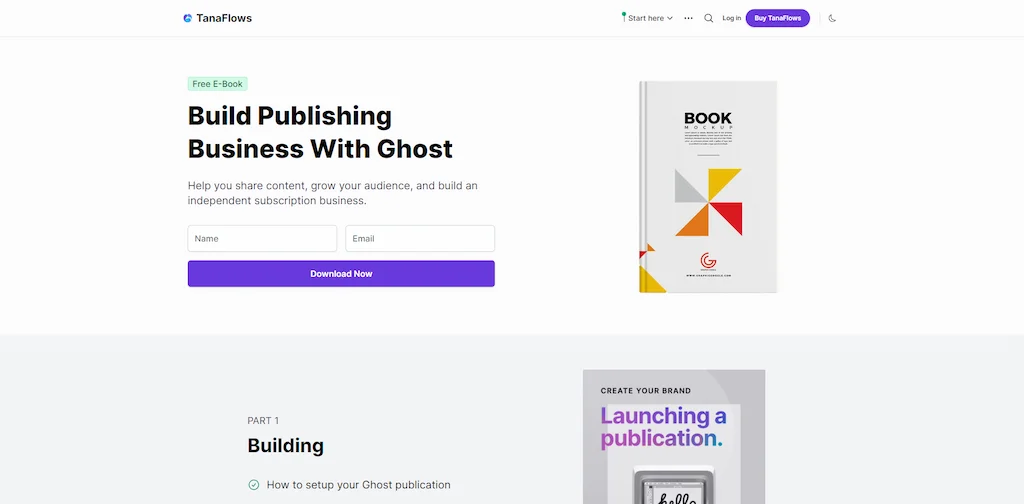Expand the Start here dropdown menu
This screenshot has width=1024, height=504.
click(648, 18)
